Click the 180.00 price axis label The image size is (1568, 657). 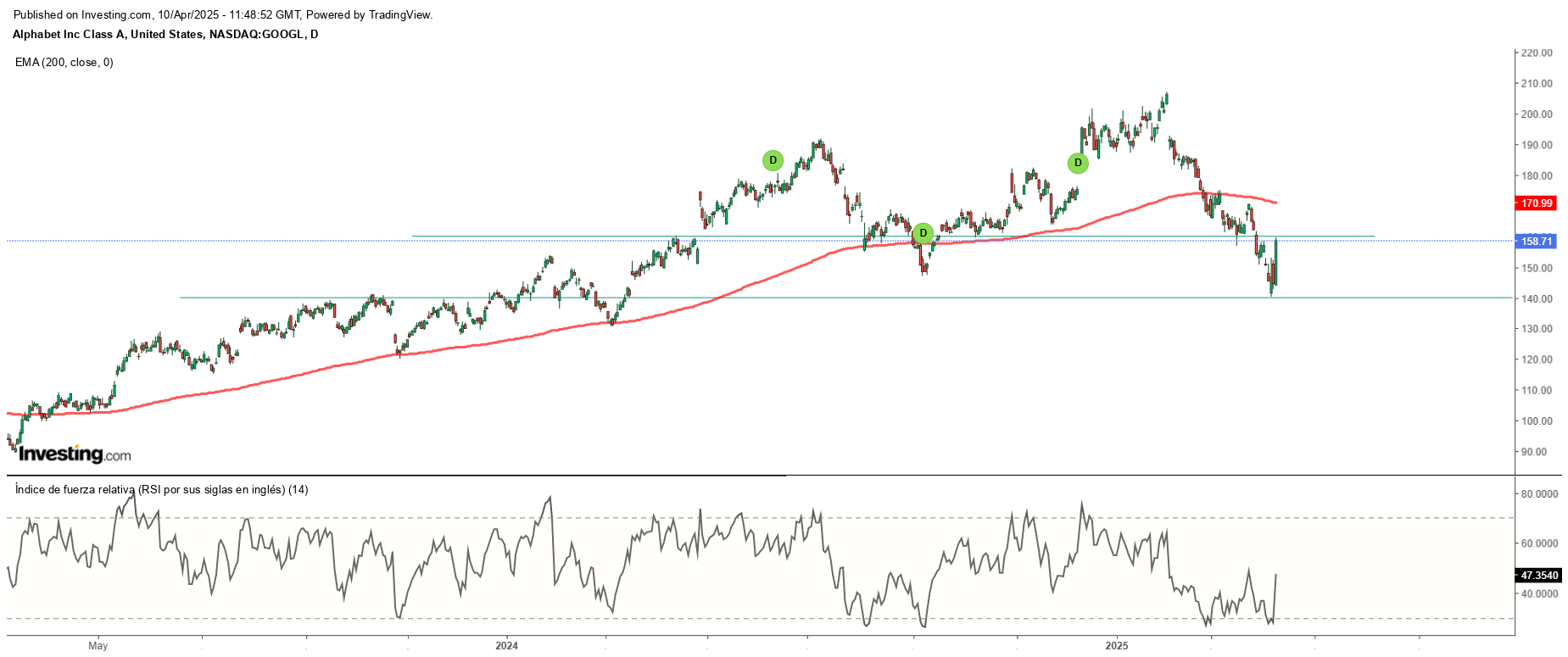[x=1537, y=176]
